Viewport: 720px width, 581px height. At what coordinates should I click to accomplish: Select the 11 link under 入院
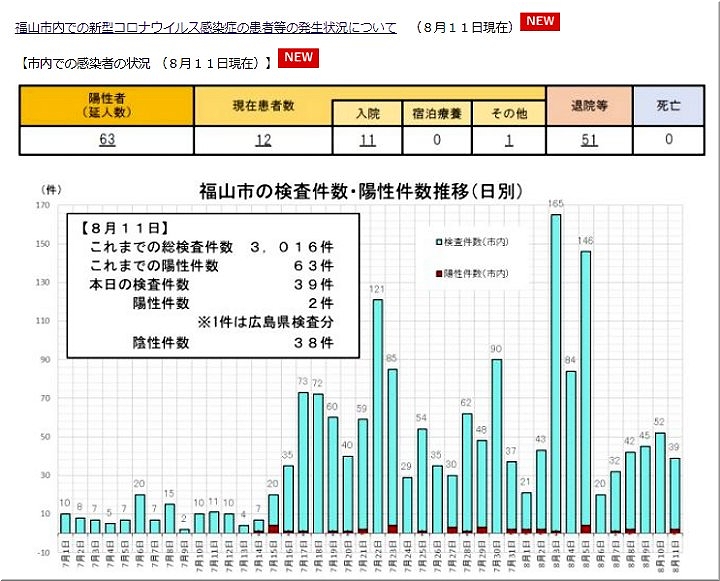[x=367, y=140]
